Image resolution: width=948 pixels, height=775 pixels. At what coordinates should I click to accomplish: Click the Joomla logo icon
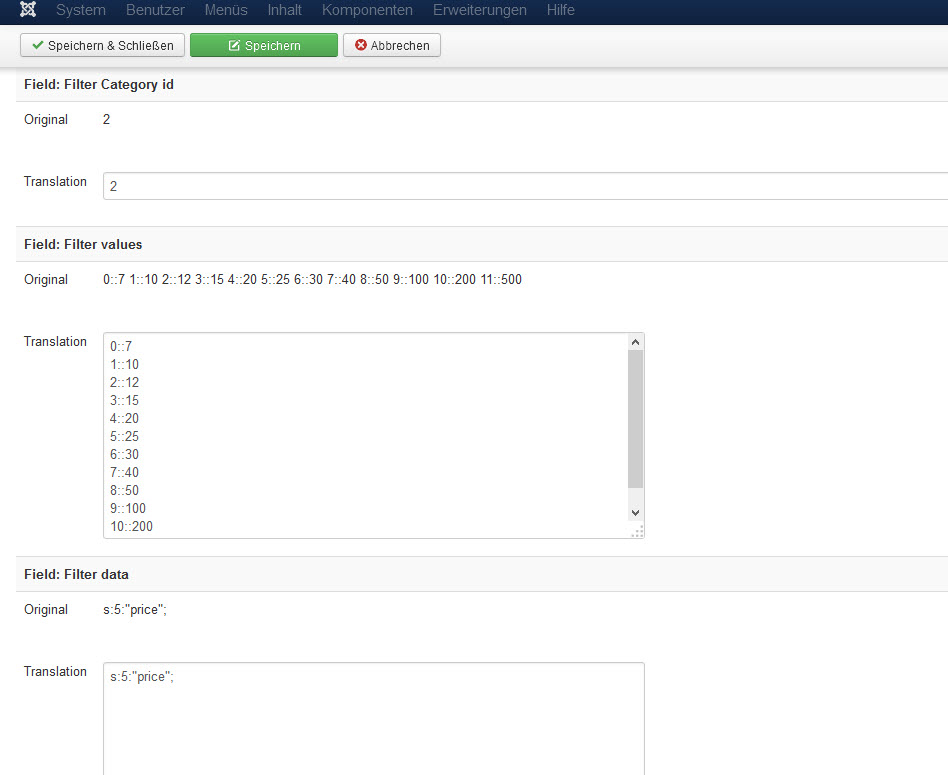28,10
